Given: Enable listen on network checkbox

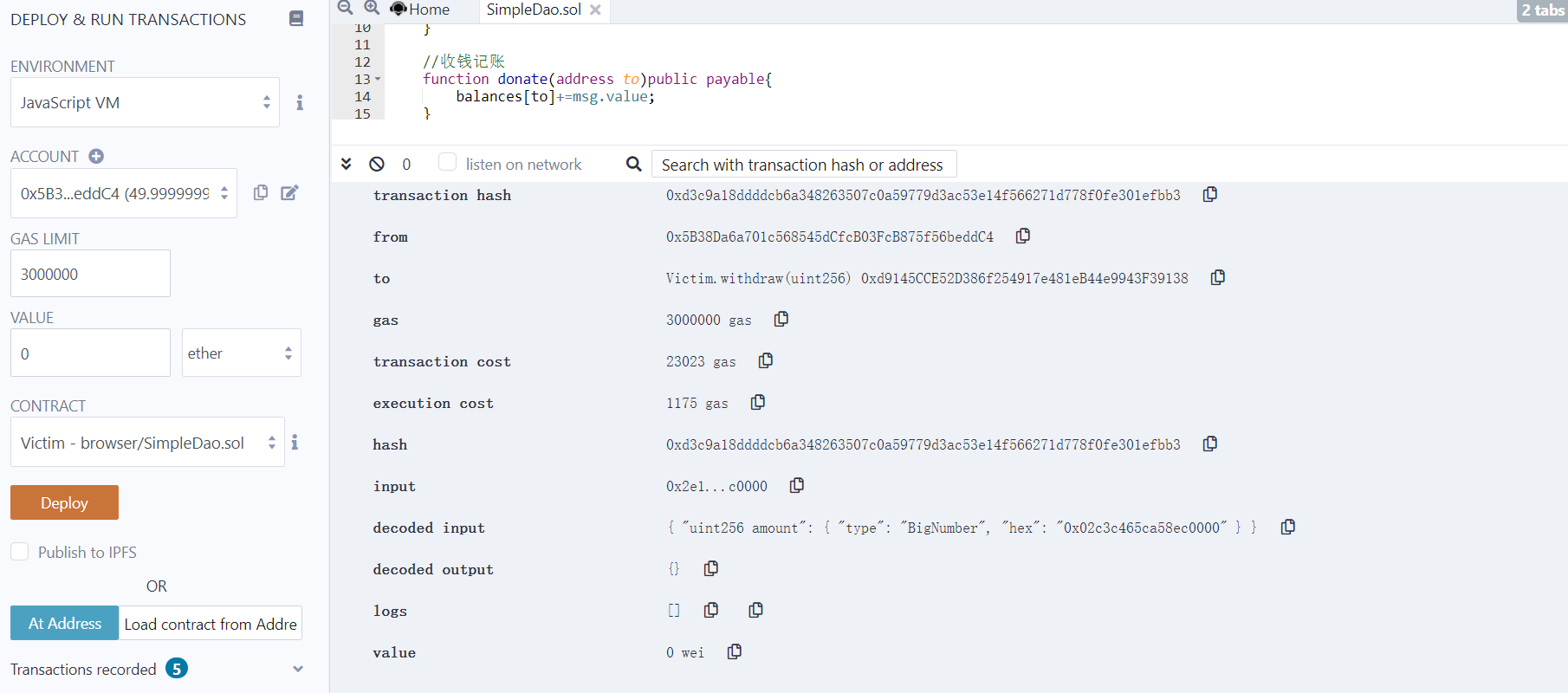Looking at the screenshot, I should [447, 162].
